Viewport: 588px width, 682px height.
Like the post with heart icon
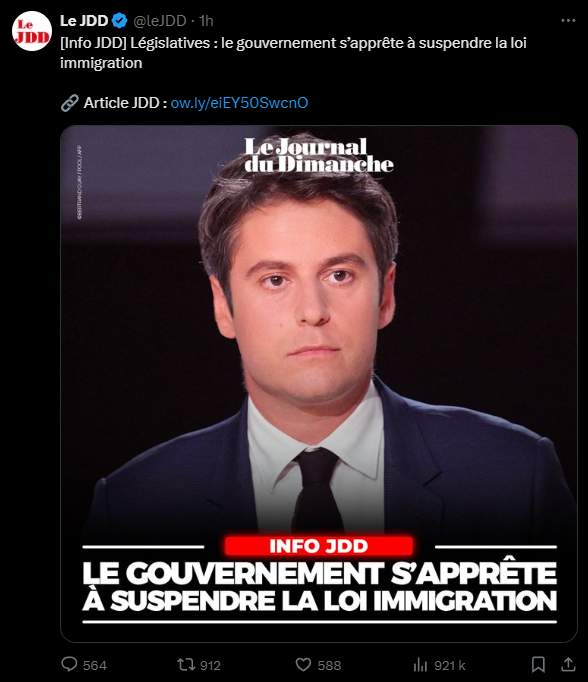click(303, 665)
